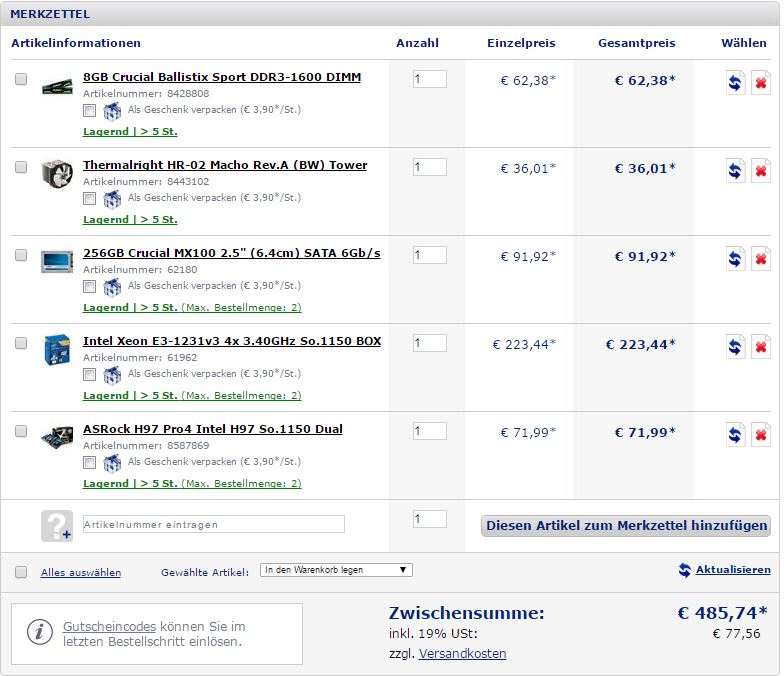This screenshot has height=676, width=784.
Task: Click the info icon beside Gutscheincodes
Action: click(x=40, y=632)
